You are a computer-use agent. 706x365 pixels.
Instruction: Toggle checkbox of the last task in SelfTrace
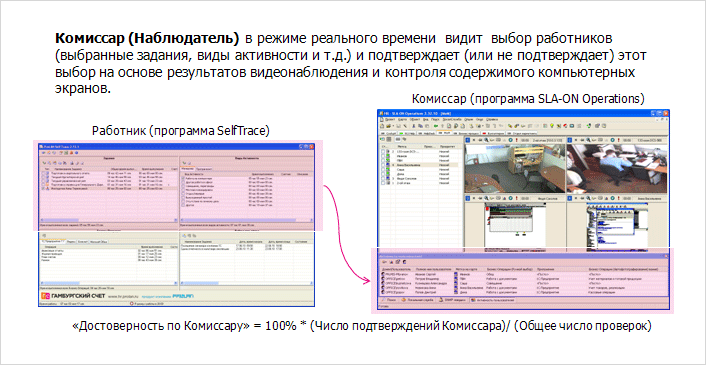pos(43,189)
